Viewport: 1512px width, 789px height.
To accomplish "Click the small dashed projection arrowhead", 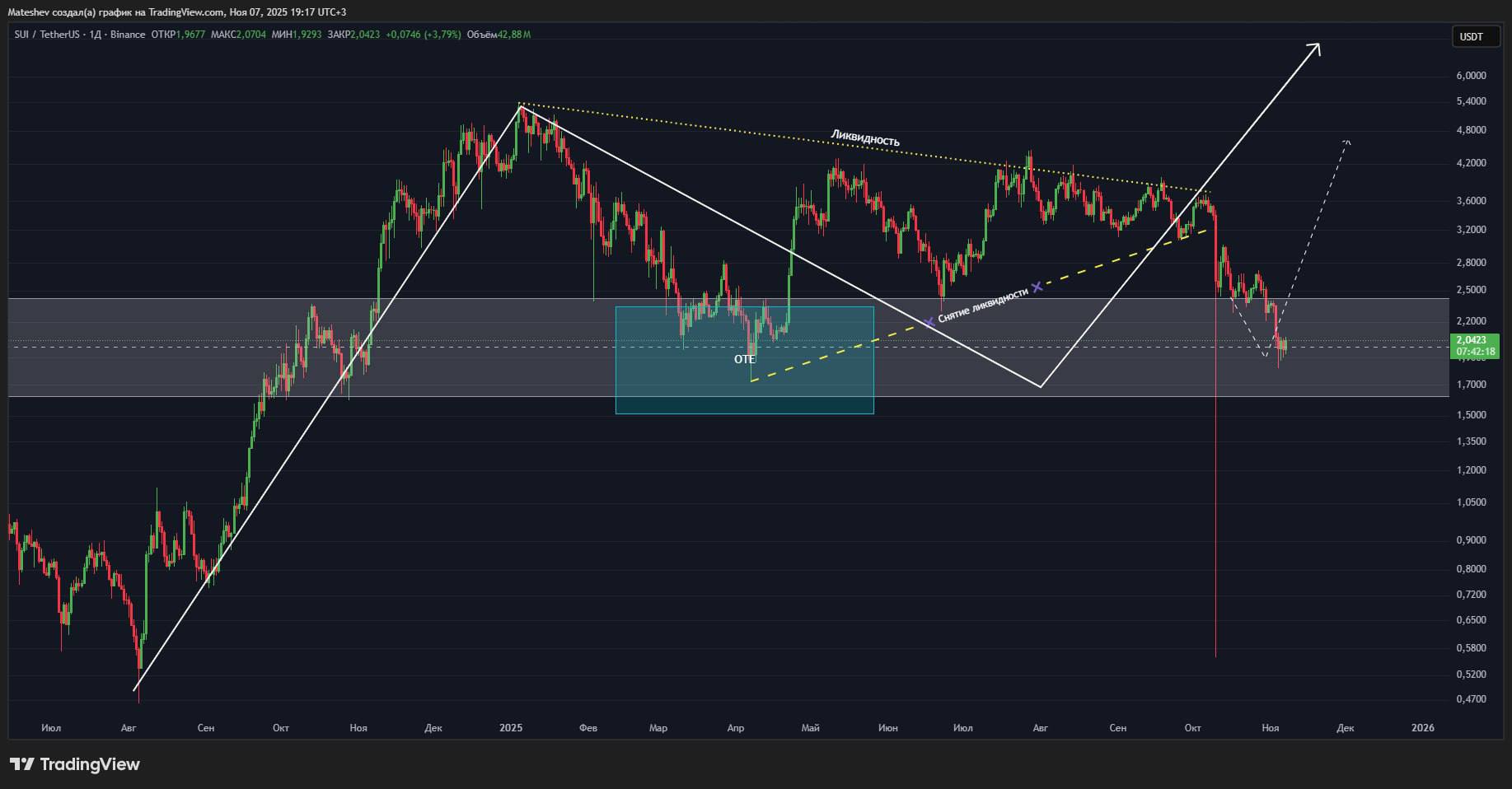I will pos(1346,142).
